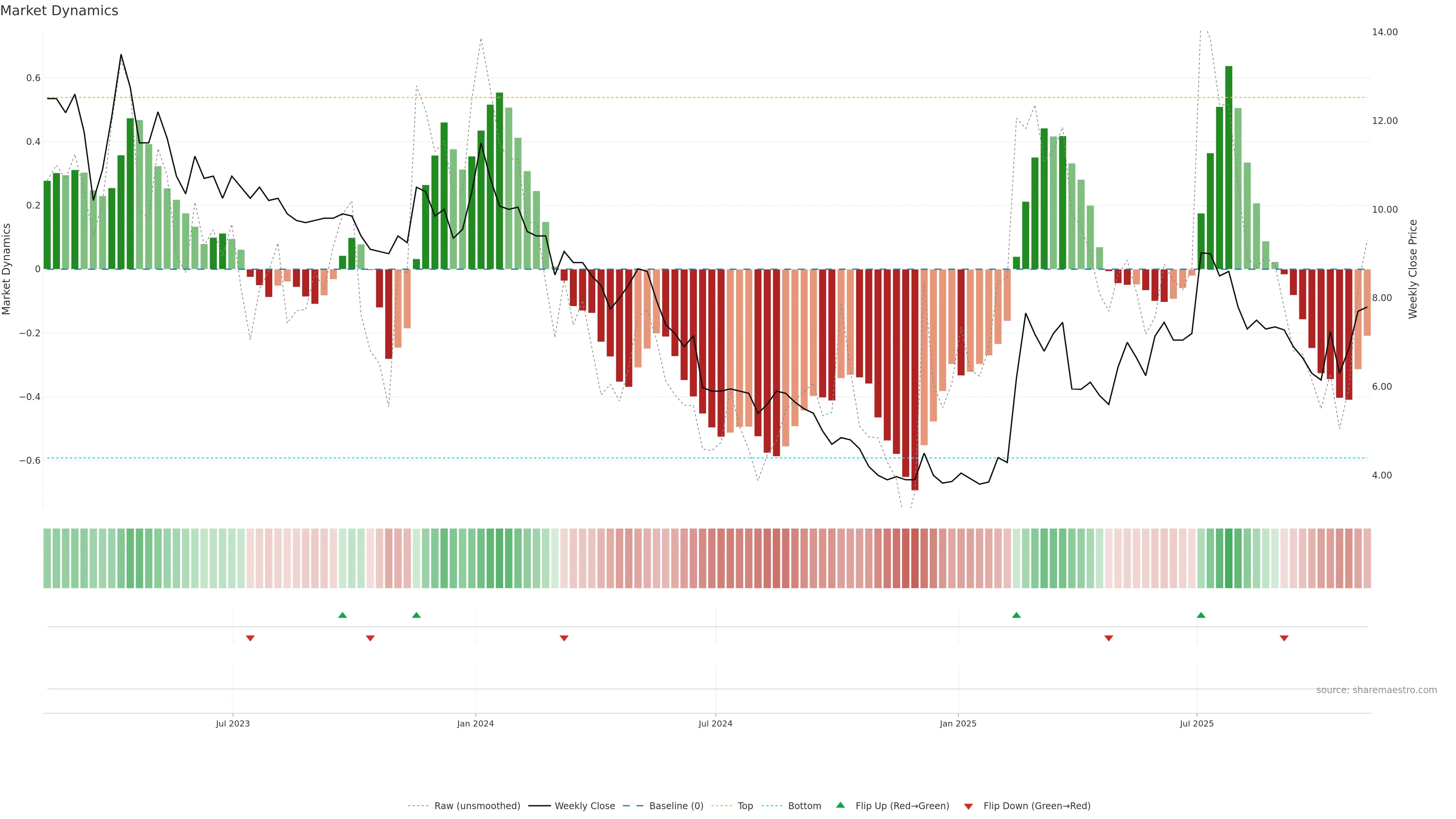Click the Jan 2024 x-axis label

click(475, 723)
